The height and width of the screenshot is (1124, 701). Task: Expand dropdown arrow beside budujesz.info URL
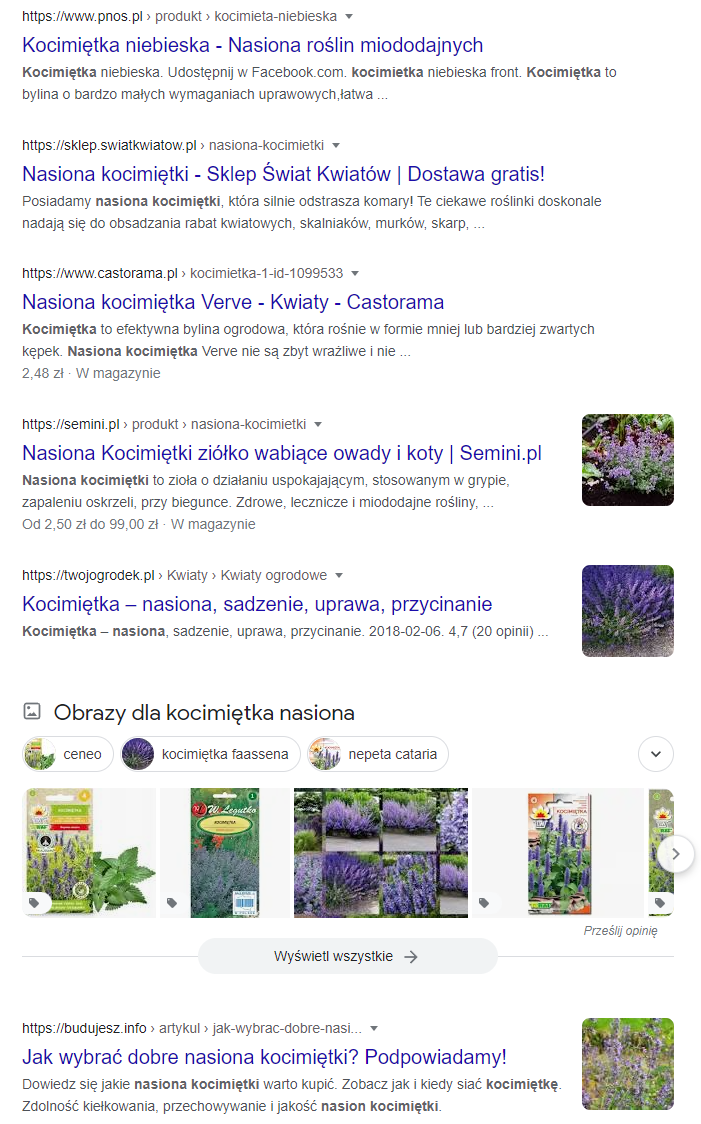point(373,1029)
